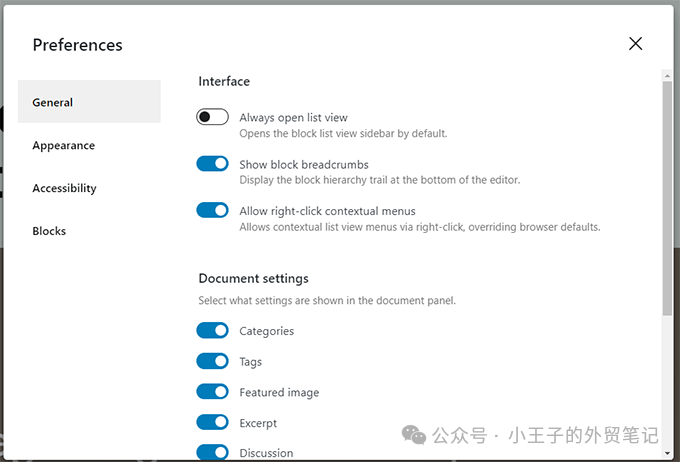
Task: Toggle Categories in document settings
Action: point(212,330)
